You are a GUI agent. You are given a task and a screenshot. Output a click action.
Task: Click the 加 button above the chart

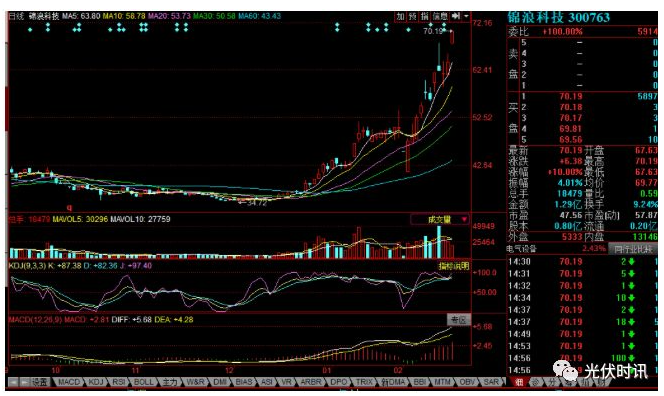(401, 16)
